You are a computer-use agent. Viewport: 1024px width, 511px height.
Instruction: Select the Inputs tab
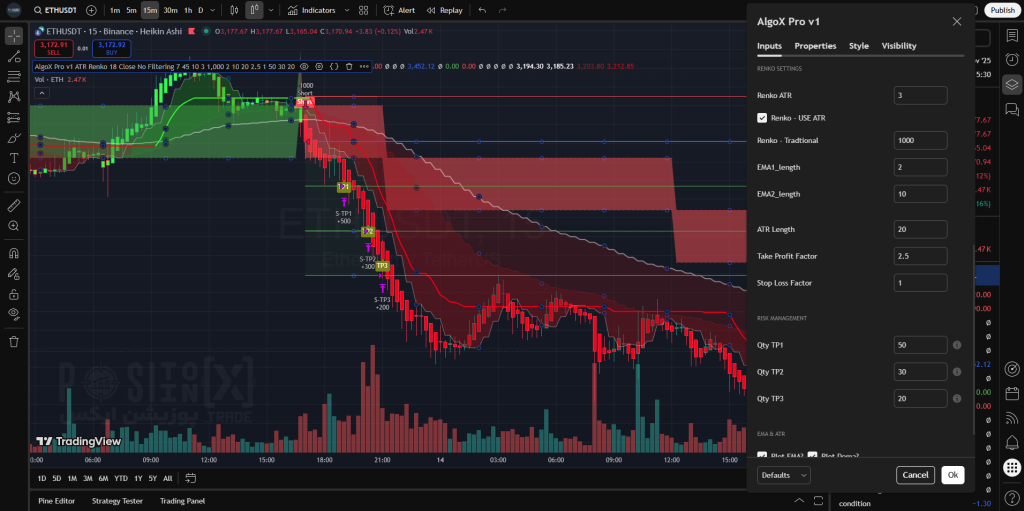point(769,46)
